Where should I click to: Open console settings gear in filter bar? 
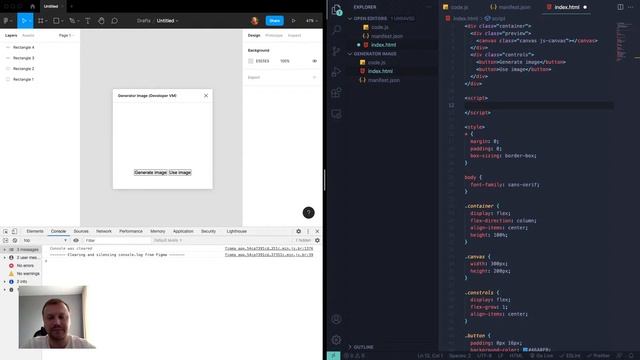pyautogui.click(x=317, y=240)
